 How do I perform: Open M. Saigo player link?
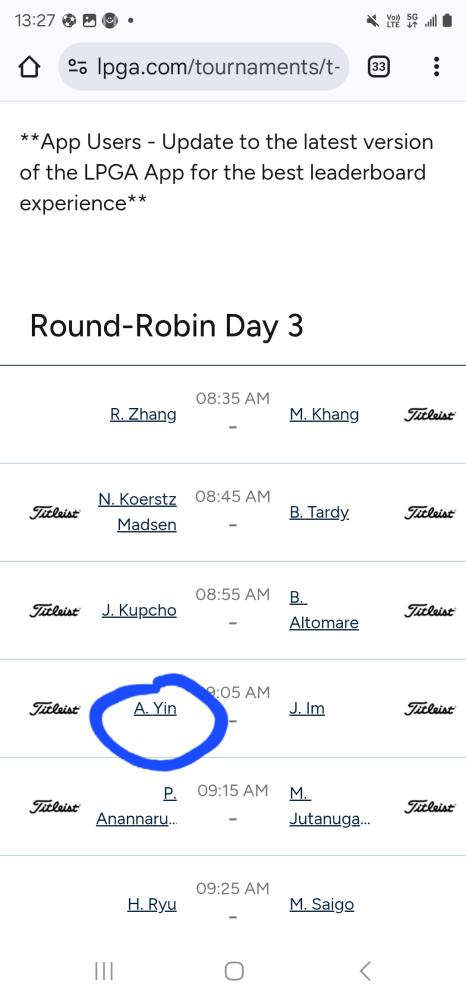pyautogui.click(x=321, y=904)
